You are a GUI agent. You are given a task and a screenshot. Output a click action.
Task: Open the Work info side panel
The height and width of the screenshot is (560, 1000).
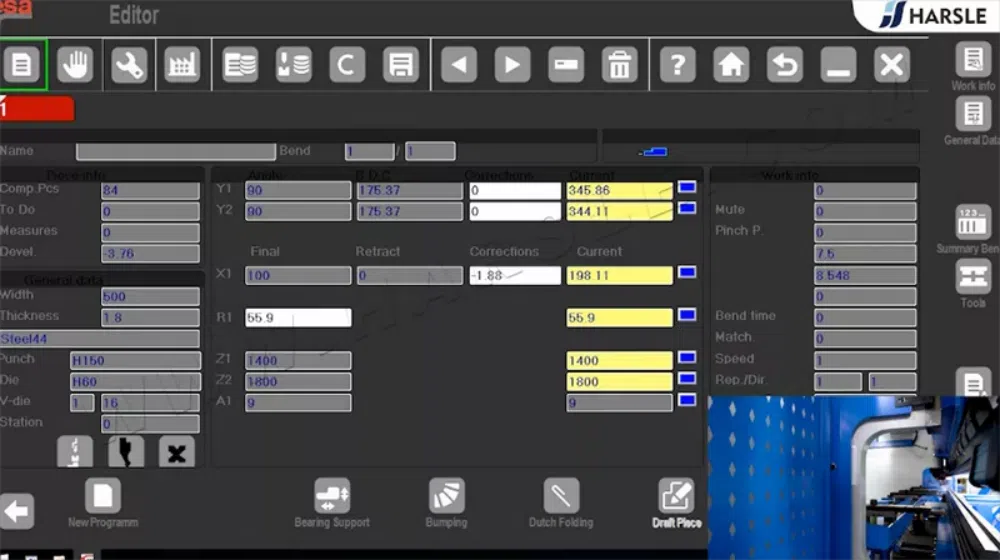tap(973, 66)
